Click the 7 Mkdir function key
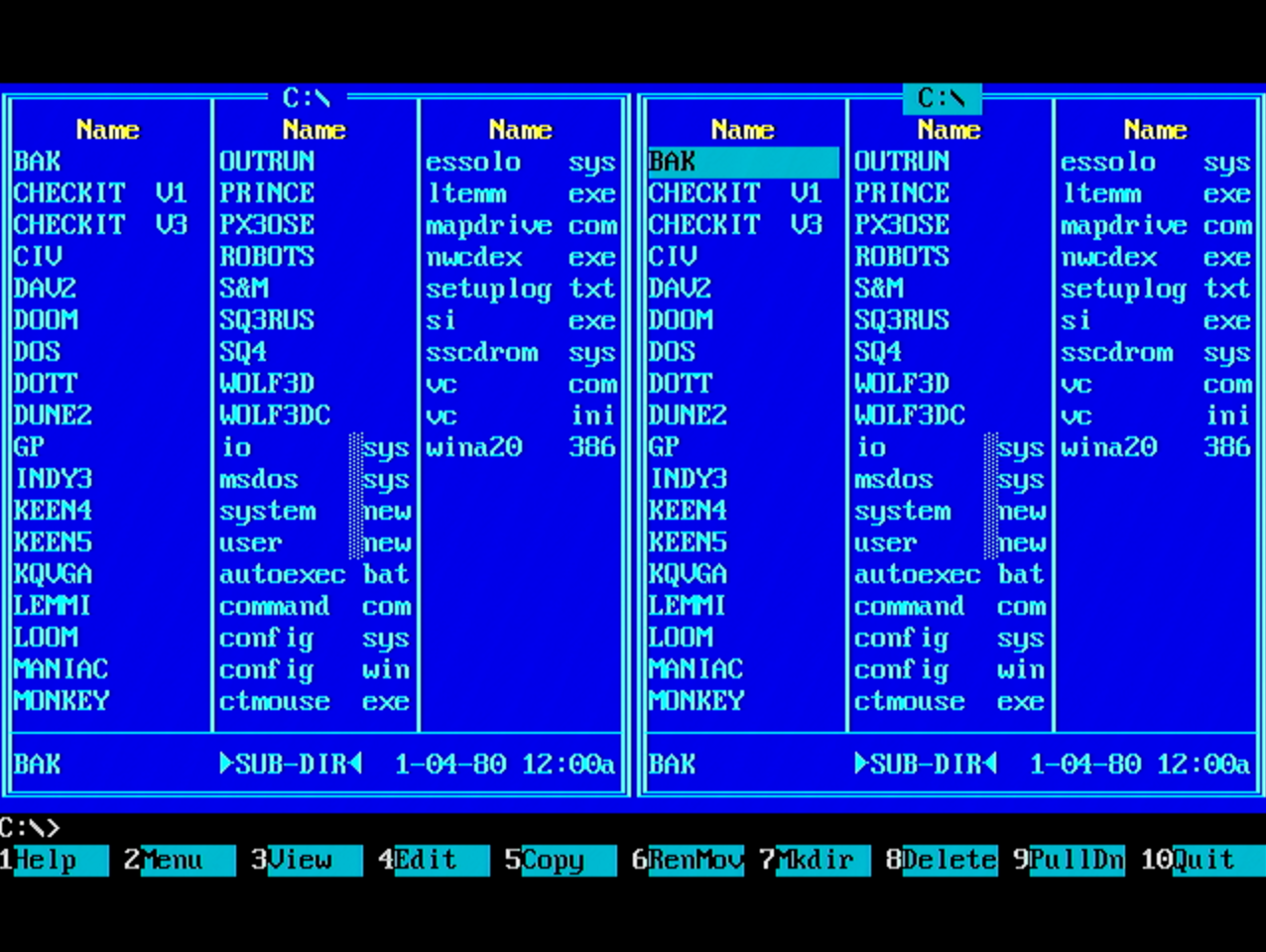 [x=815, y=860]
